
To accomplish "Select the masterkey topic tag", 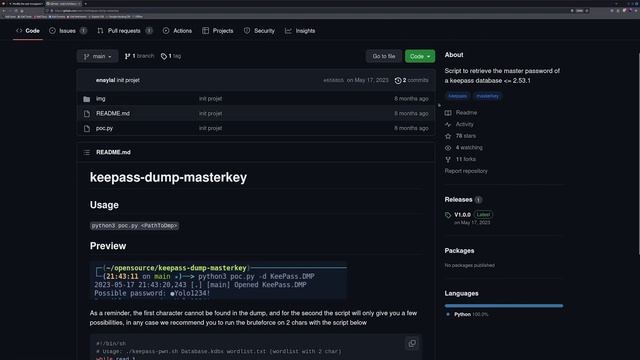I will pos(487,96).
